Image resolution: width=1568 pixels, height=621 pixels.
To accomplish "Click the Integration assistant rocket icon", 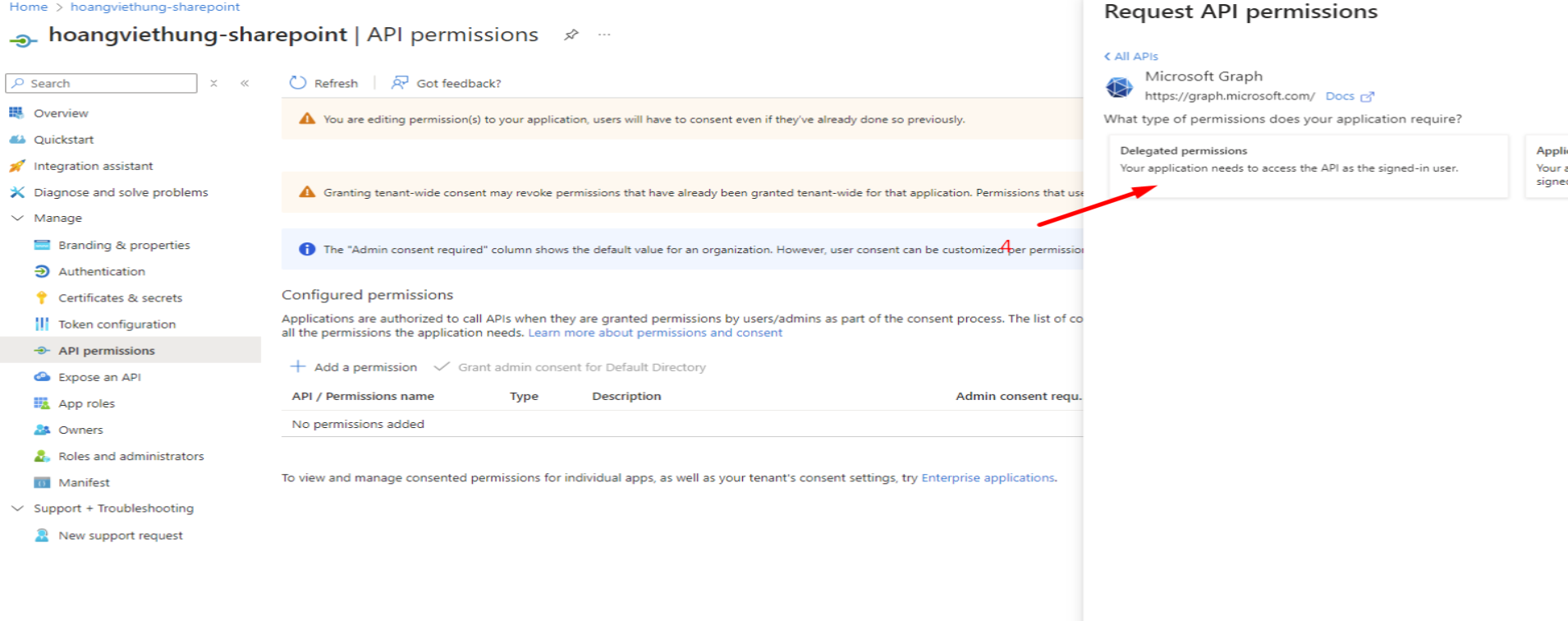I will [17, 166].
